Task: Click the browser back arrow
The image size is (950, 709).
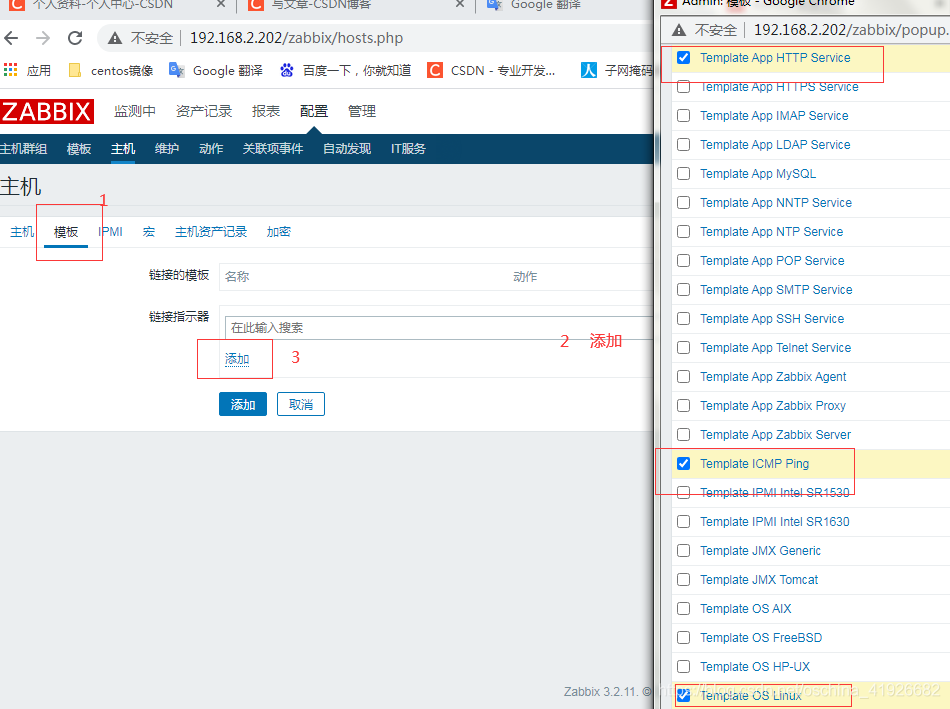Action: click(x=11, y=38)
